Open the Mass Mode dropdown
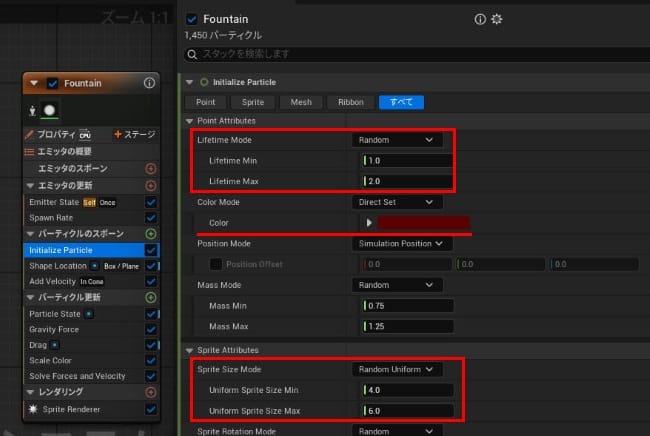The image size is (650, 436). [x=397, y=285]
